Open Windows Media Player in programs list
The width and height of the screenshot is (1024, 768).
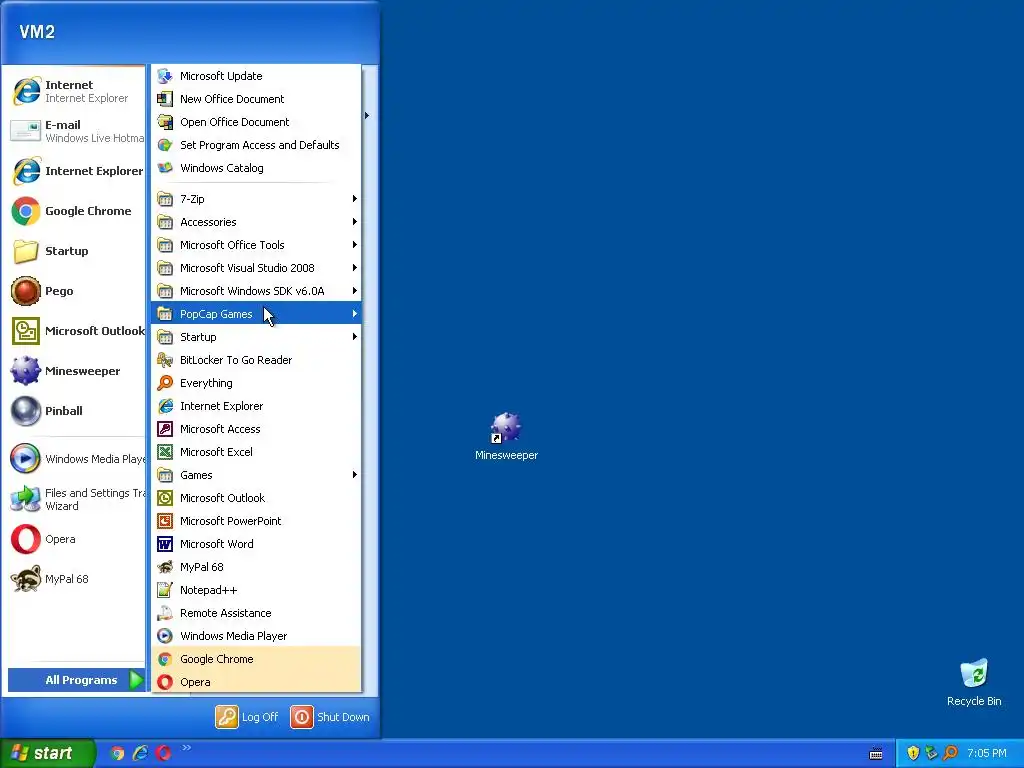255,636
